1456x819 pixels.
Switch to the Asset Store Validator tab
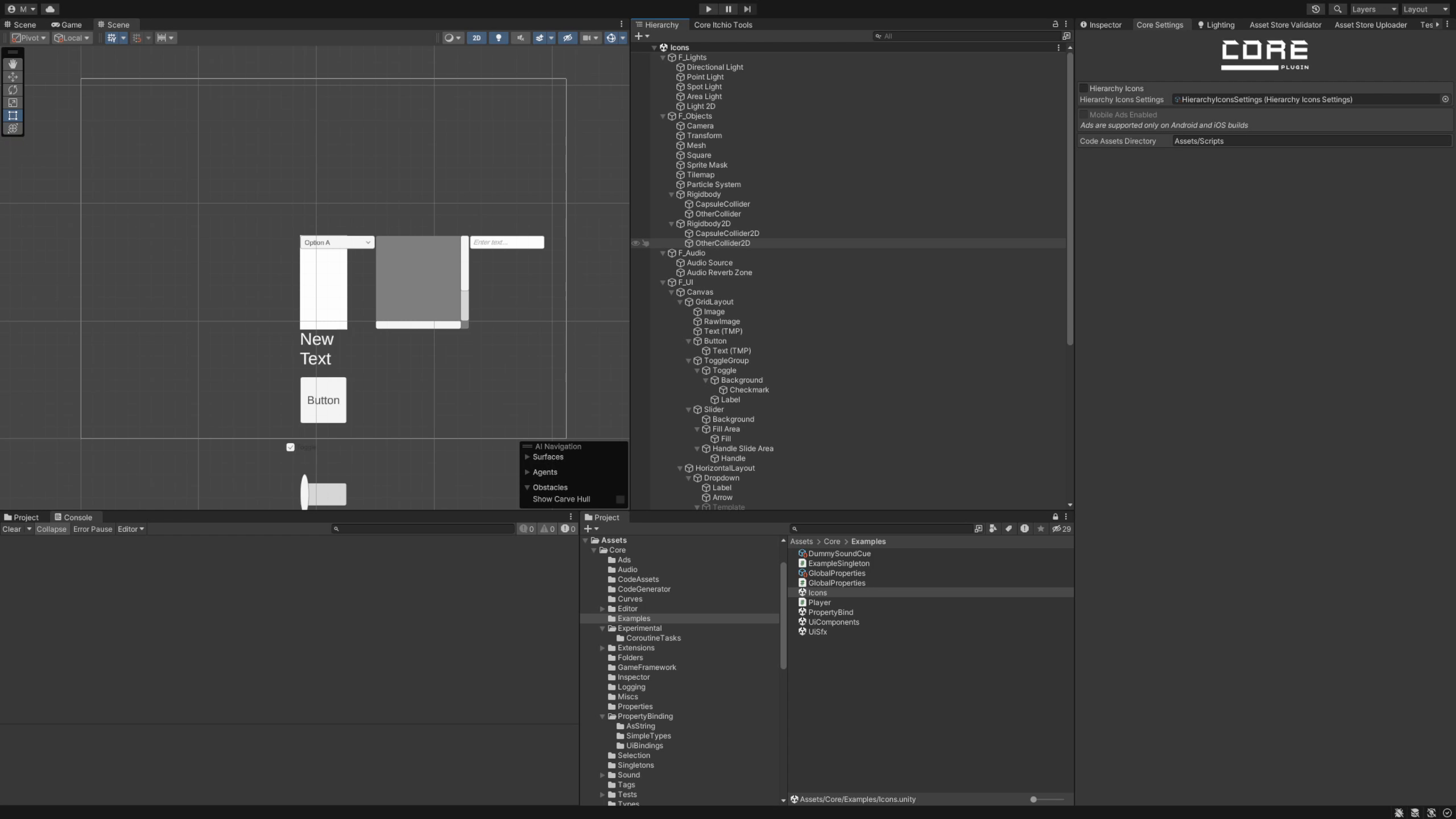1285,25
